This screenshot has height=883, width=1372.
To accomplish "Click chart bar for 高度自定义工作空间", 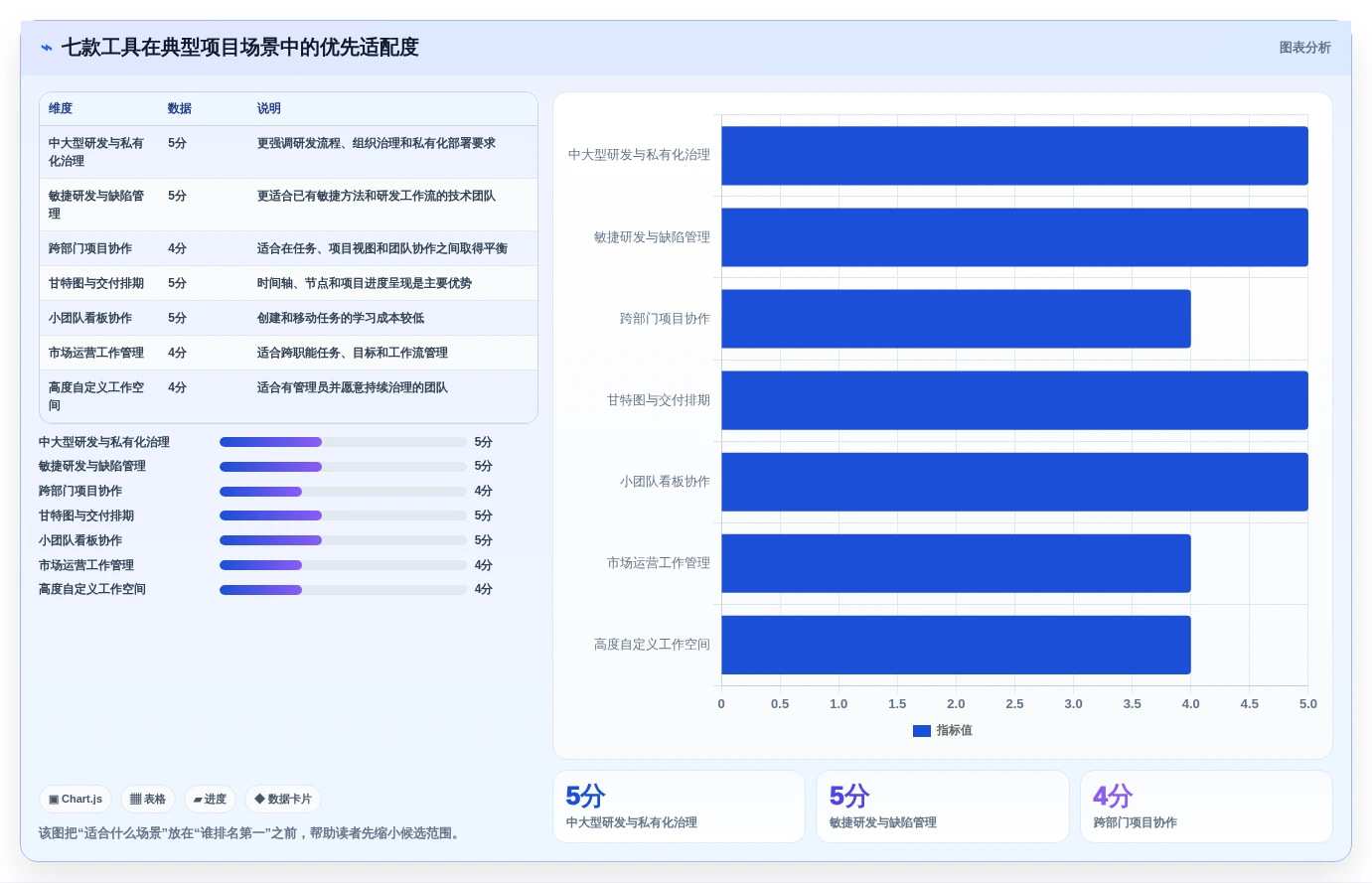I will click(956, 645).
